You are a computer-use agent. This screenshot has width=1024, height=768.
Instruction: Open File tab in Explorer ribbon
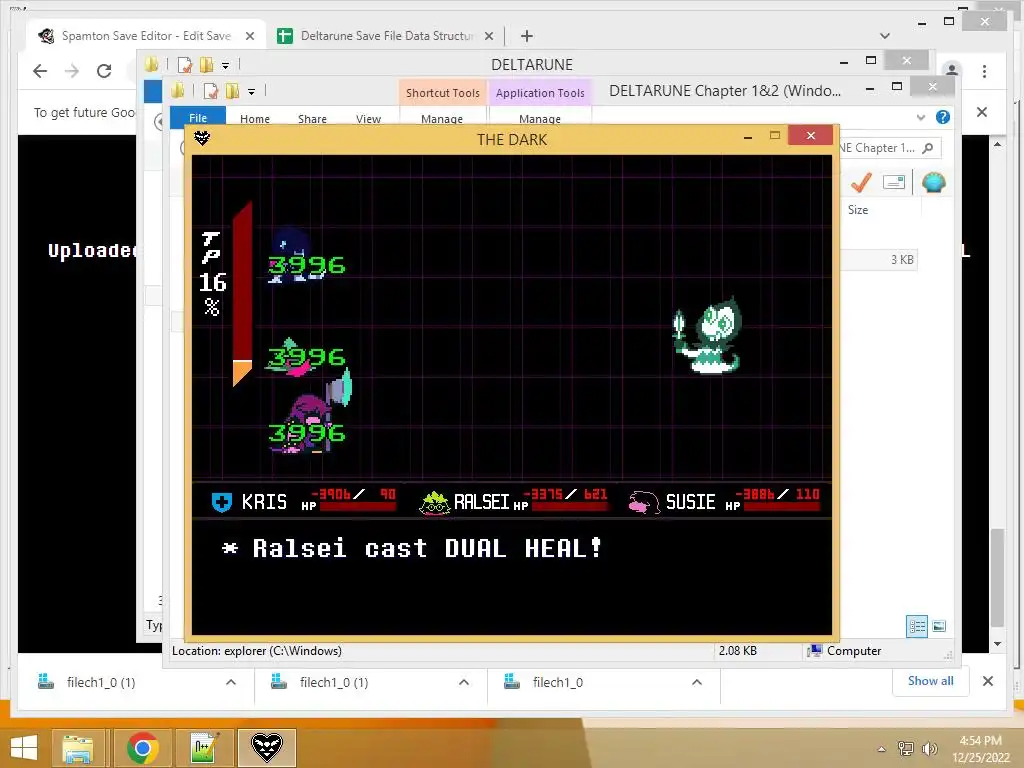(198, 118)
